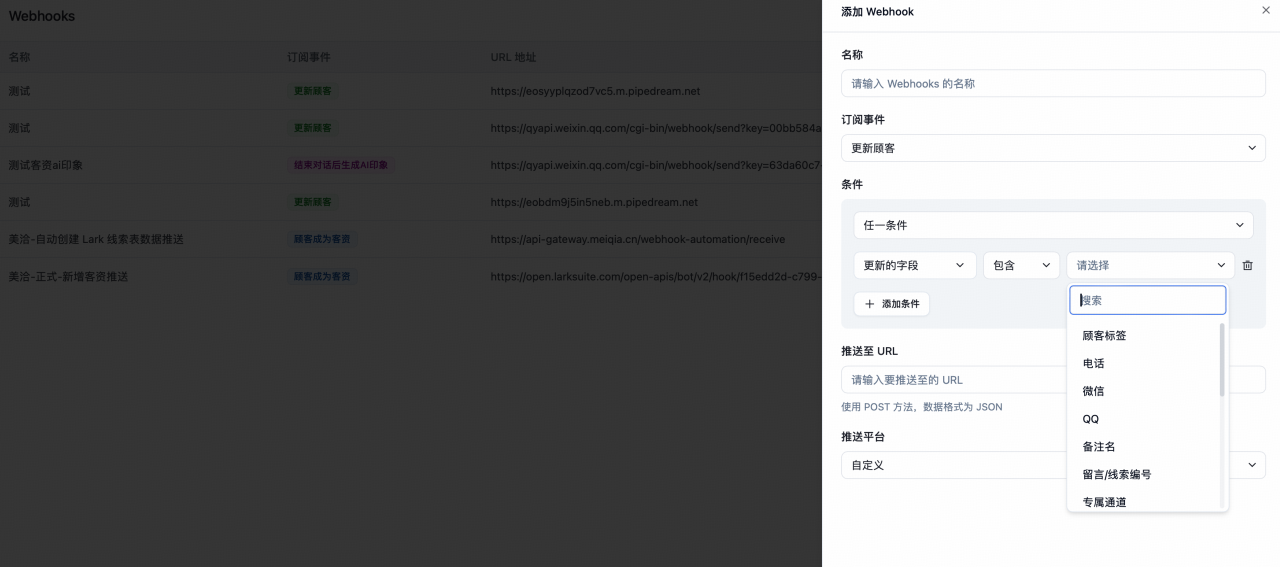
Task: Click the Webhook 名称 input field
Action: 1053,84
